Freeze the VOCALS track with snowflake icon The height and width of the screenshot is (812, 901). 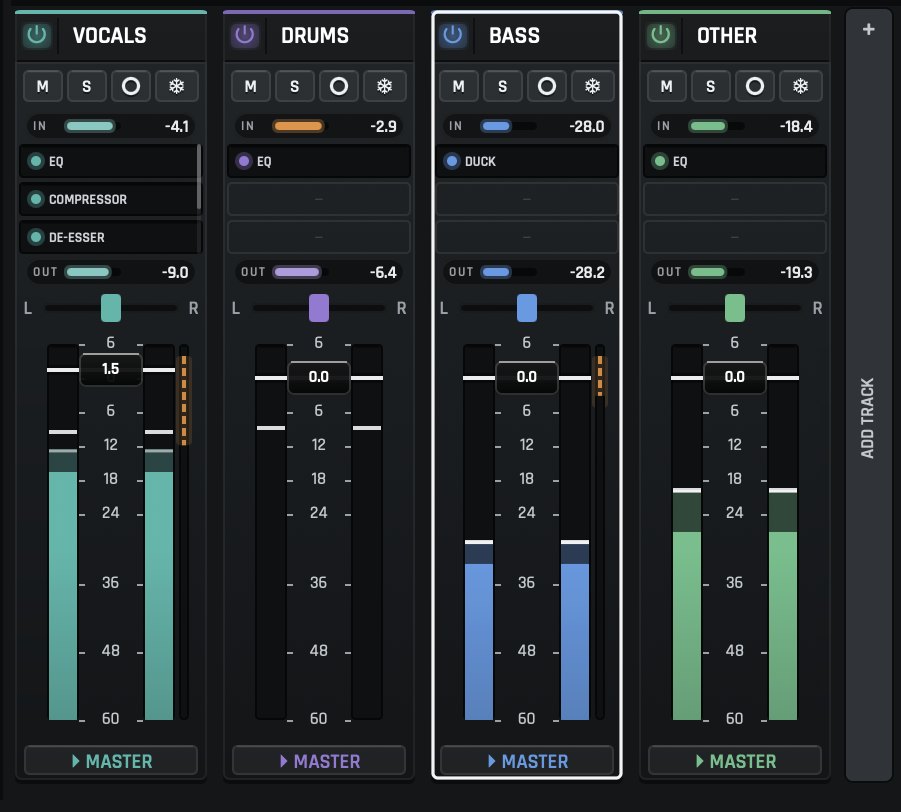click(176, 86)
